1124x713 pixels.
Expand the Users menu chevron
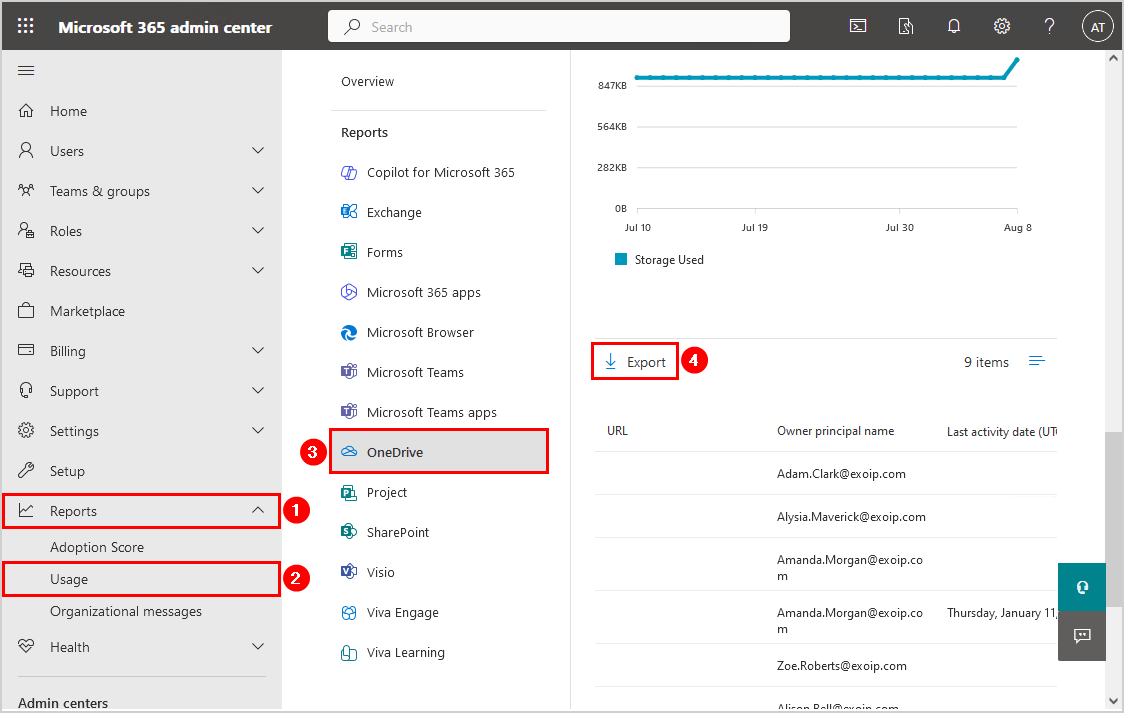pos(258,151)
